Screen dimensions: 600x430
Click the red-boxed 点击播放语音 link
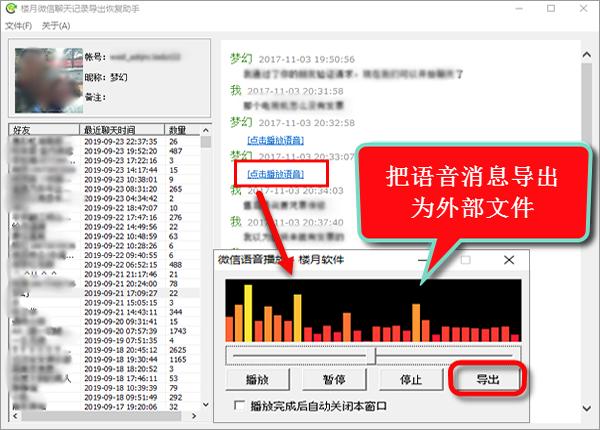(x=276, y=174)
